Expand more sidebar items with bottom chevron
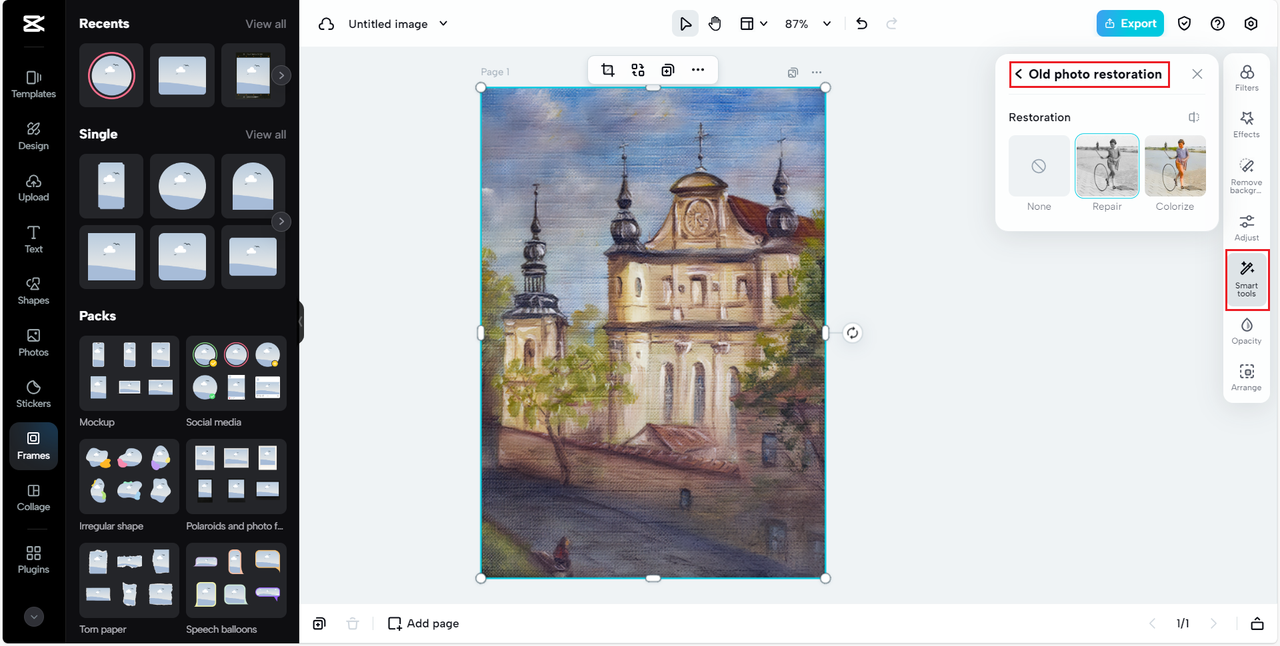The height and width of the screenshot is (646, 1280). tap(33, 617)
